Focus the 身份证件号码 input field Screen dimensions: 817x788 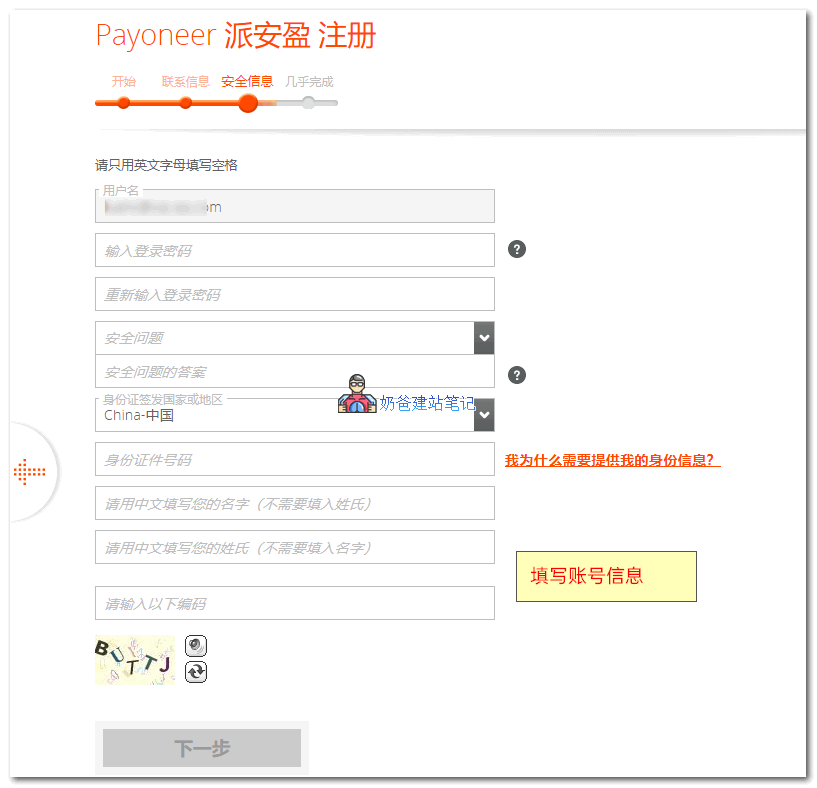tap(295, 459)
